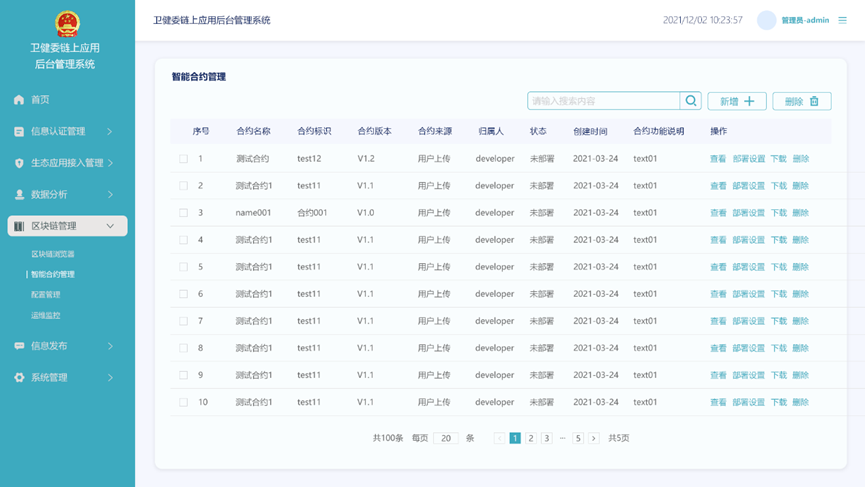The height and width of the screenshot is (487, 865).
Task: Select 智能合约管理 submenu item
Action: click(x=52, y=274)
